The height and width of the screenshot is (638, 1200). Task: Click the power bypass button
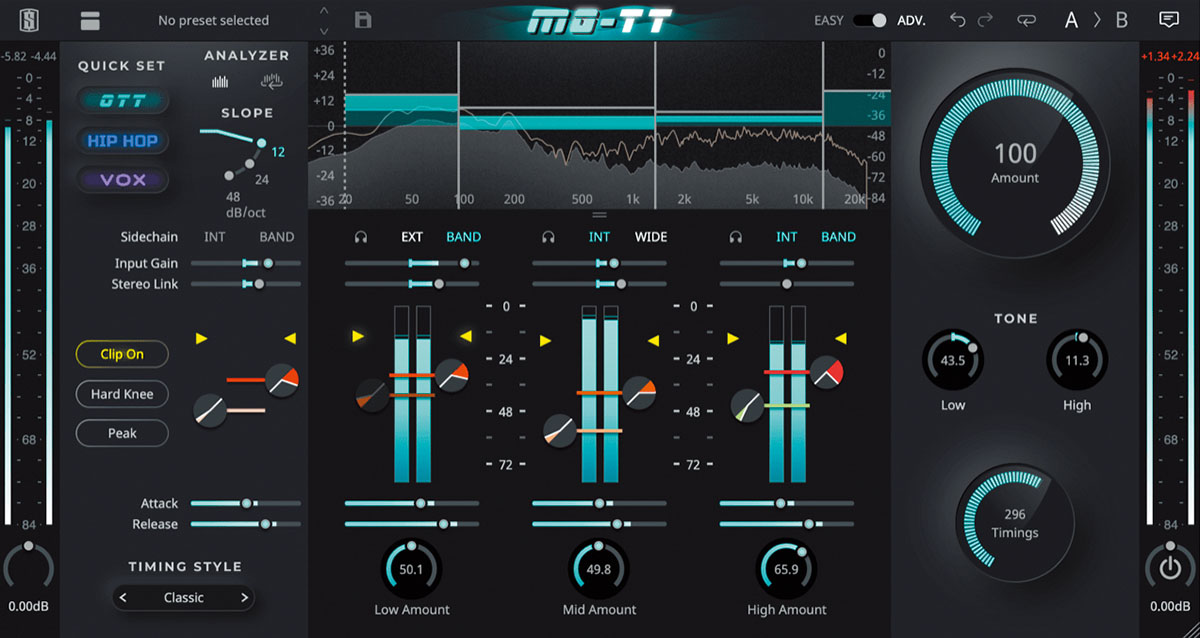(1169, 569)
